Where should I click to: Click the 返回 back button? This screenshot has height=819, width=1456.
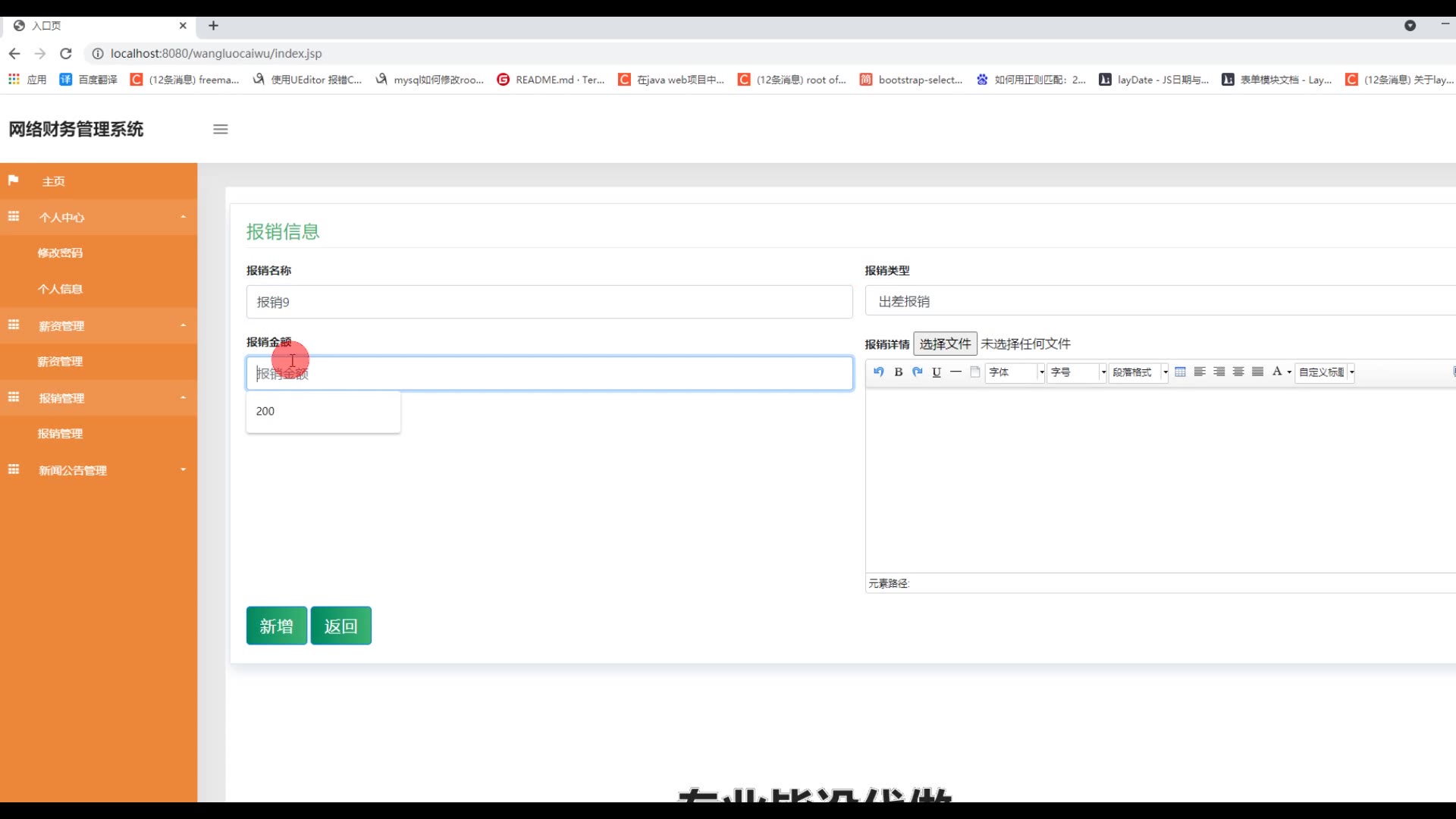340,626
